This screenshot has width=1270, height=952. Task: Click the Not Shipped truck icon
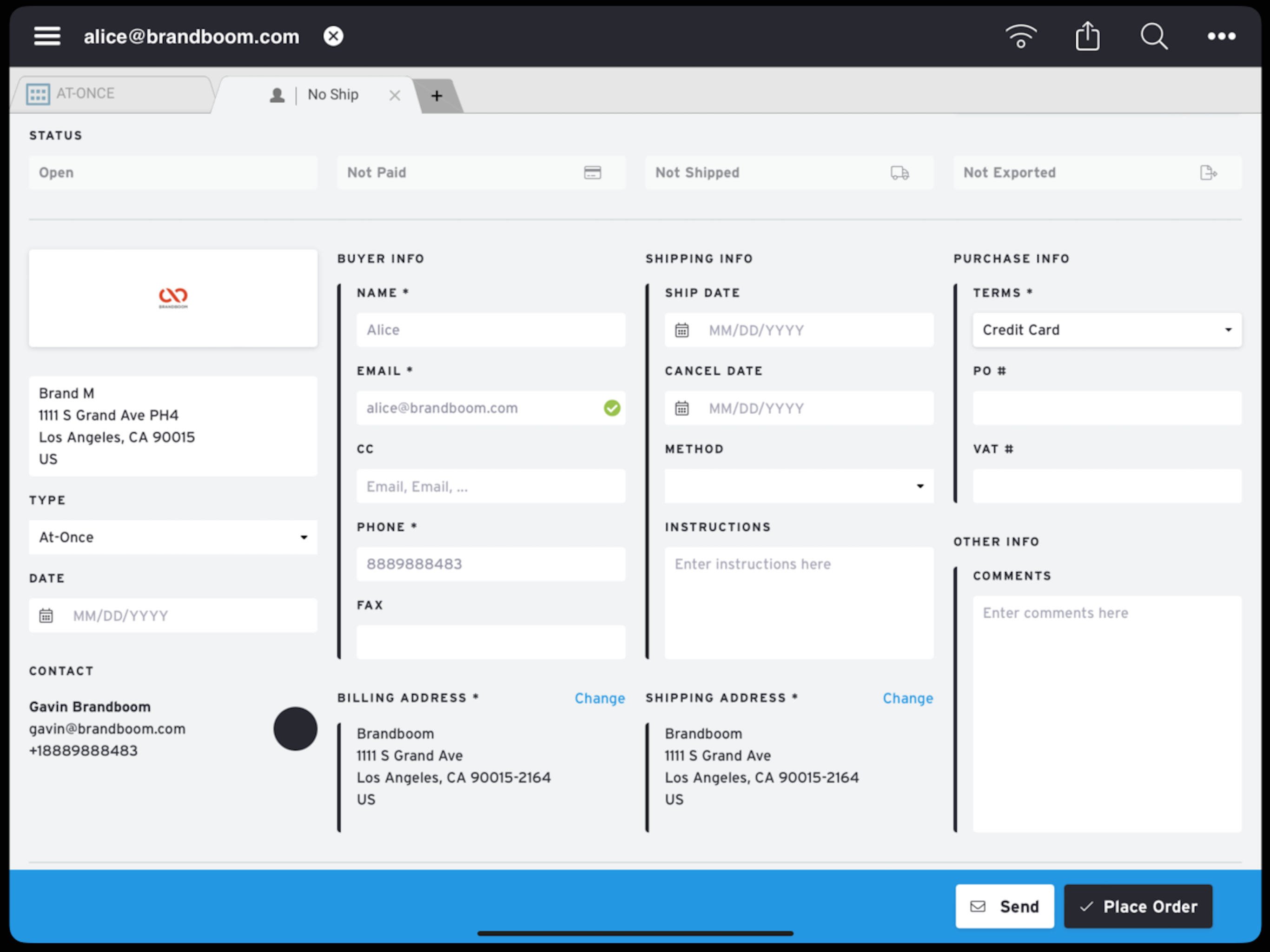click(900, 173)
